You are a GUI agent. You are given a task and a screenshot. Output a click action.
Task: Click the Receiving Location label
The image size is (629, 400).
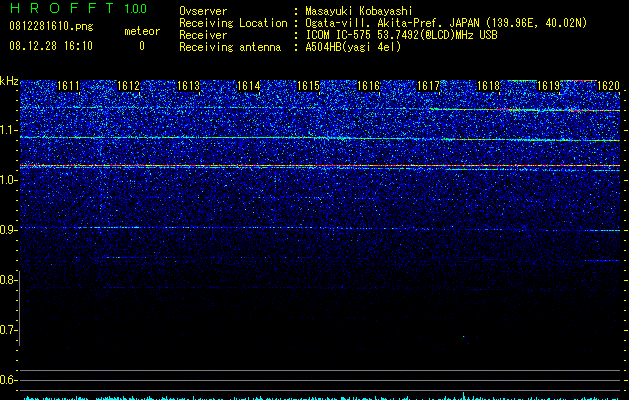coord(233,23)
